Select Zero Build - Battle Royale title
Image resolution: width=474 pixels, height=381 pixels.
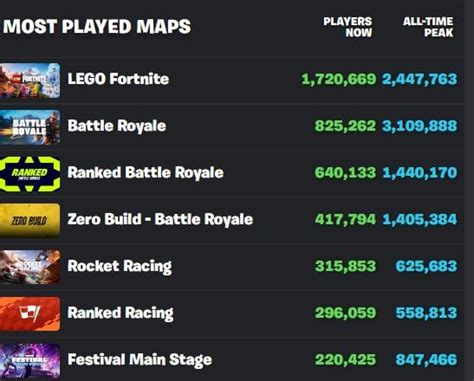click(160, 219)
